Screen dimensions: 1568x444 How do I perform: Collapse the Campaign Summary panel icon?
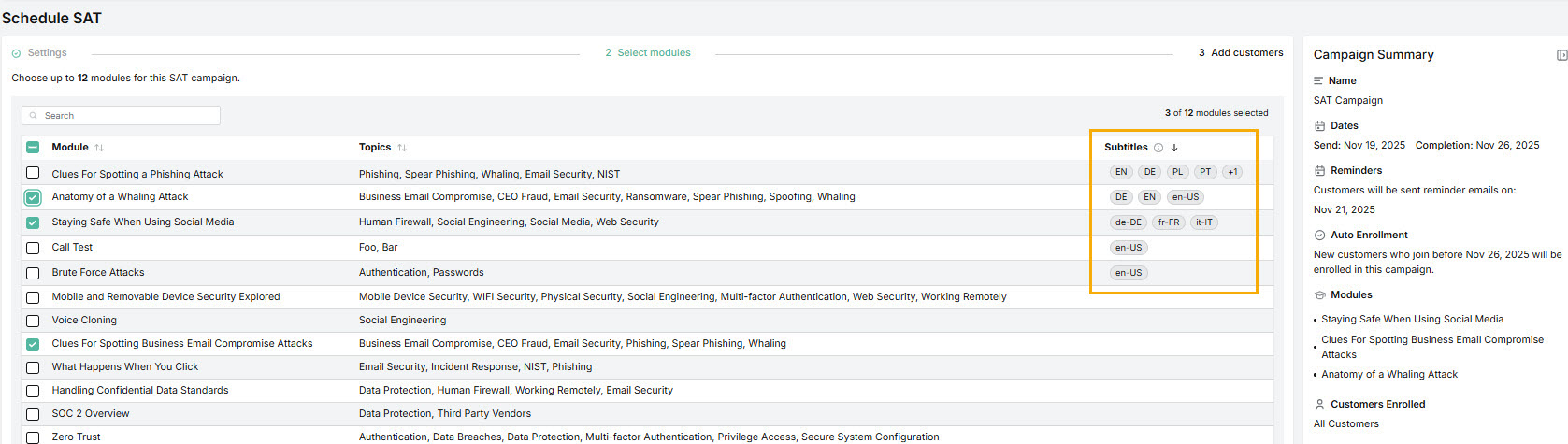[x=1561, y=55]
